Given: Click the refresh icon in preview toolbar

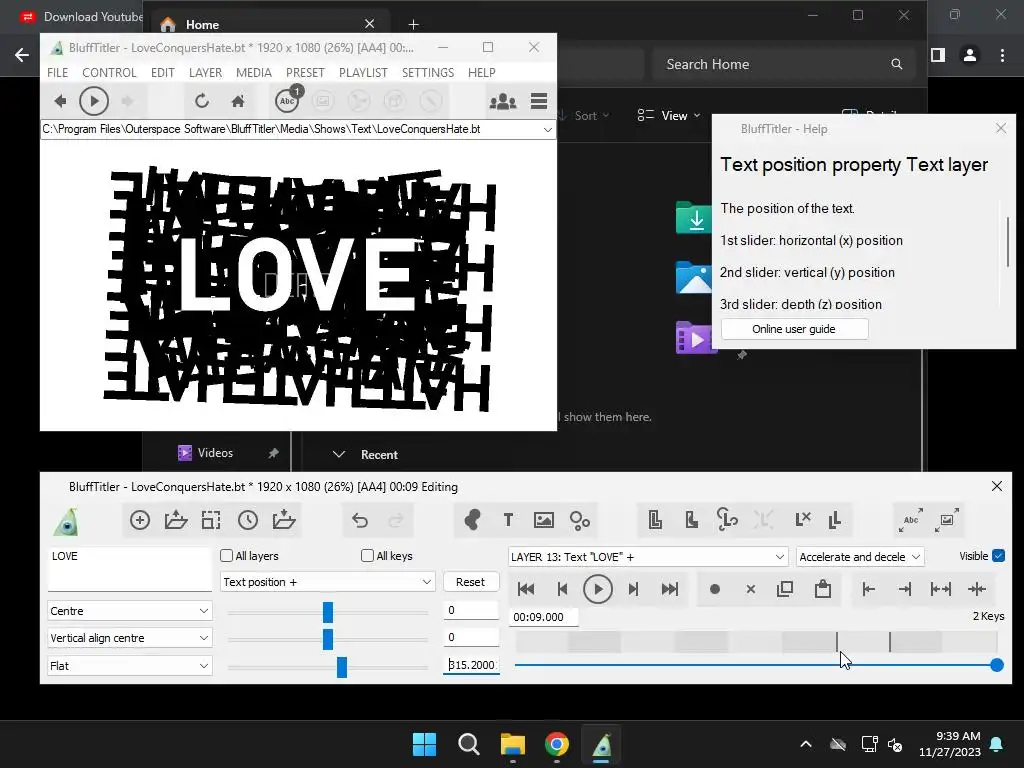Looking at the screenshot, I should coord(202,101).
